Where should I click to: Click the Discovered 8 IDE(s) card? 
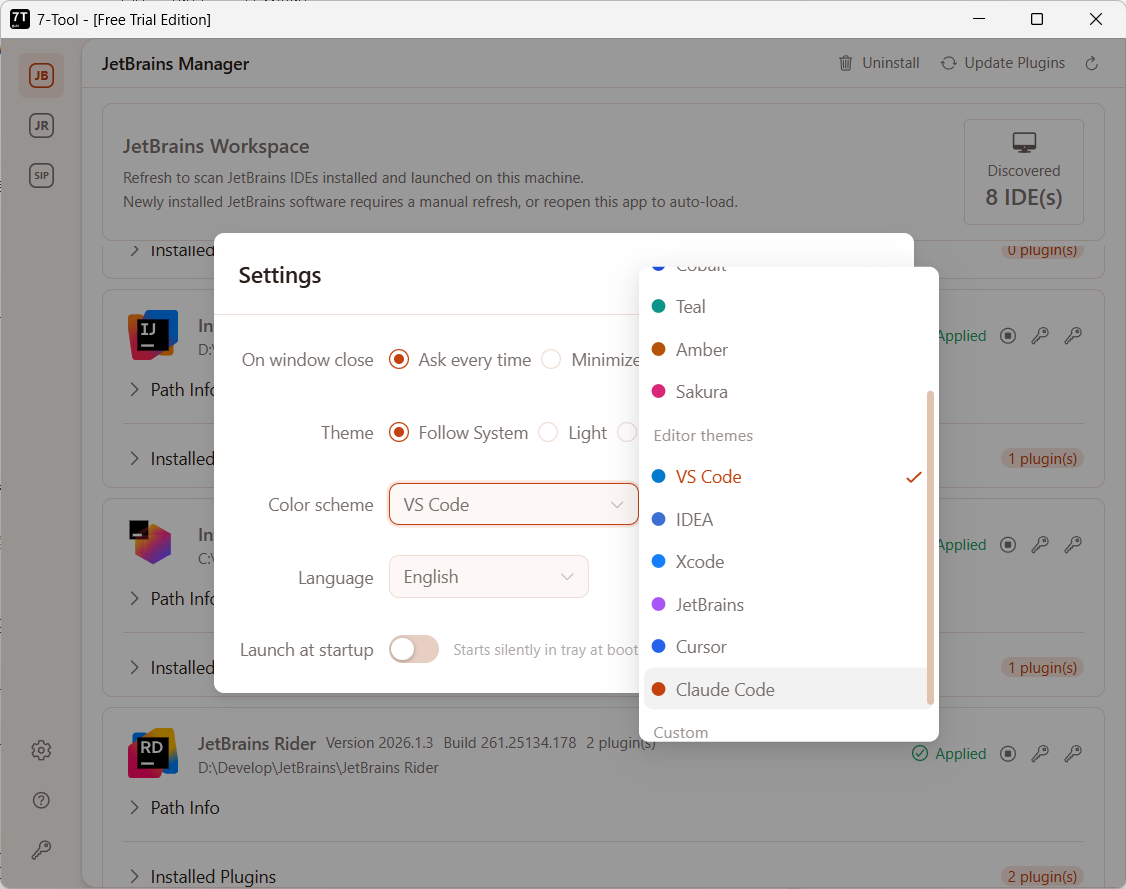click(x=1023, y=172)
